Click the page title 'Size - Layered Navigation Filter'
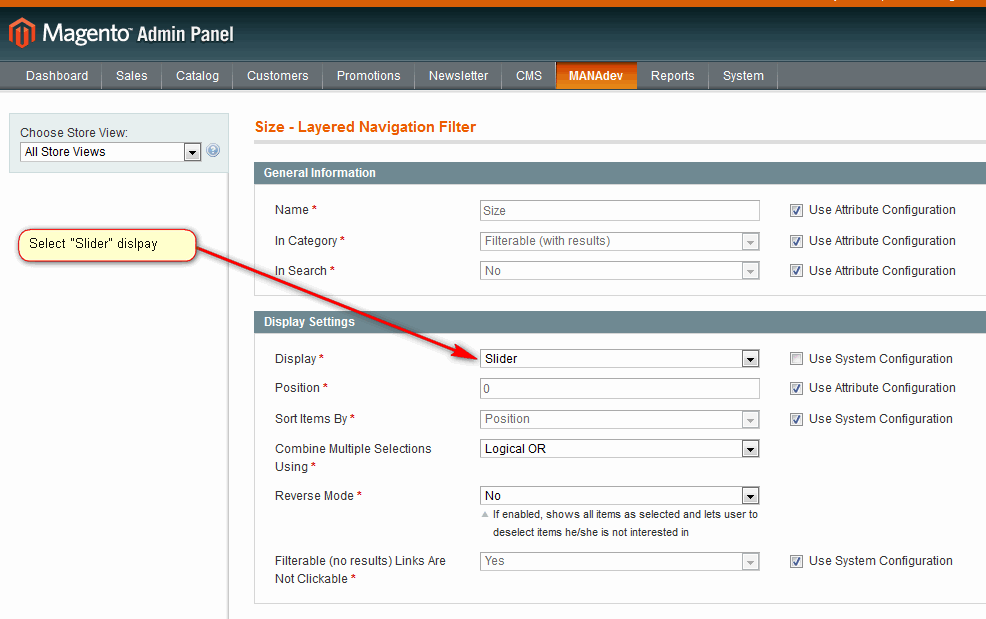Viewport: 986px width, 619px height. click(365, 127)
